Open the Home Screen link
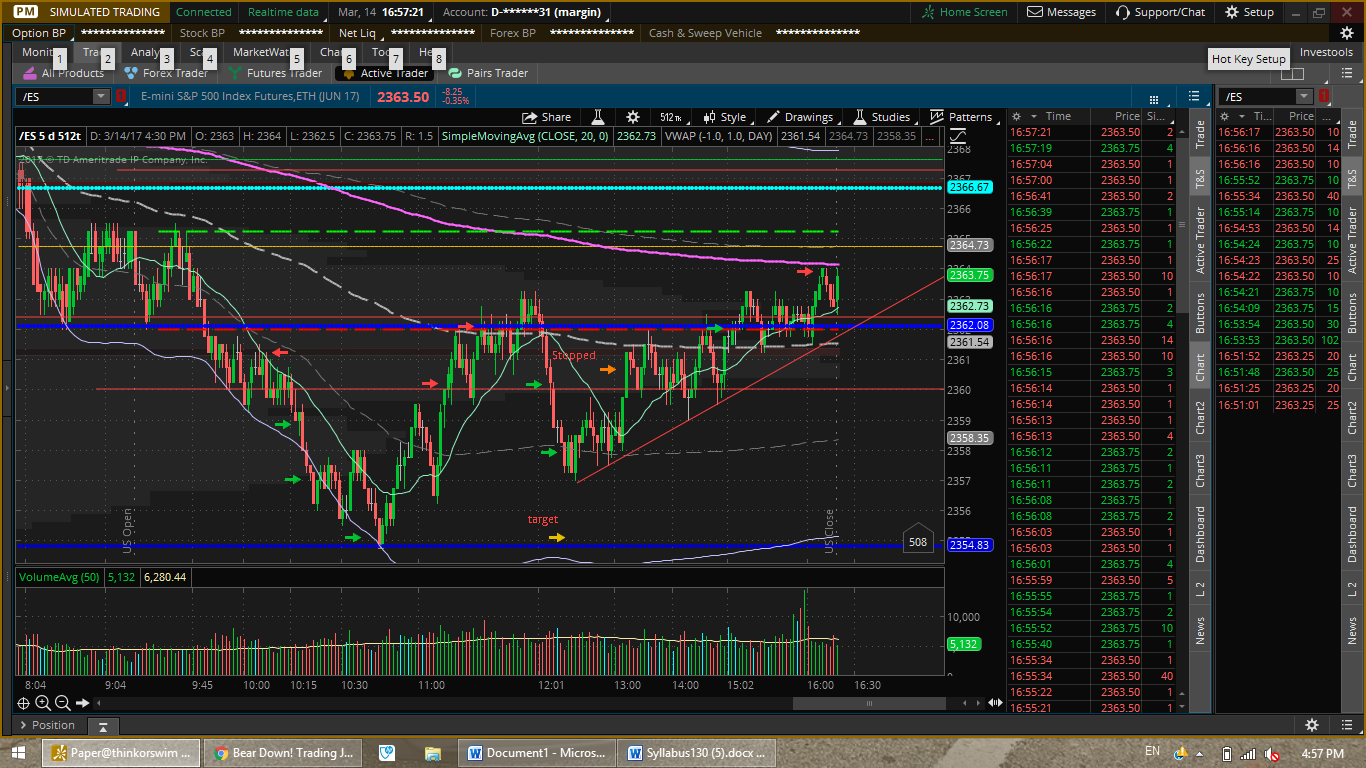 [965, 12]
